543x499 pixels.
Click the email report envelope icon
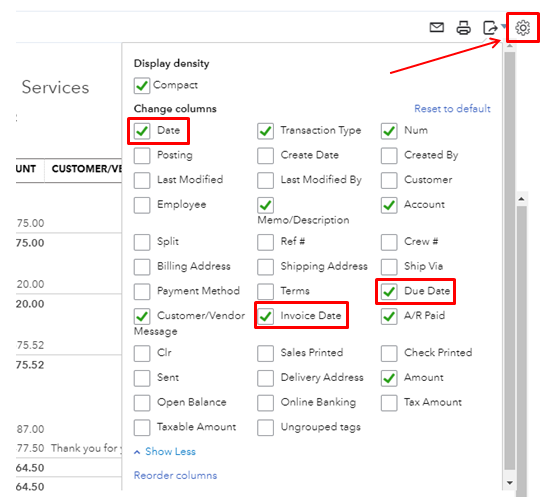coord(437,27)
